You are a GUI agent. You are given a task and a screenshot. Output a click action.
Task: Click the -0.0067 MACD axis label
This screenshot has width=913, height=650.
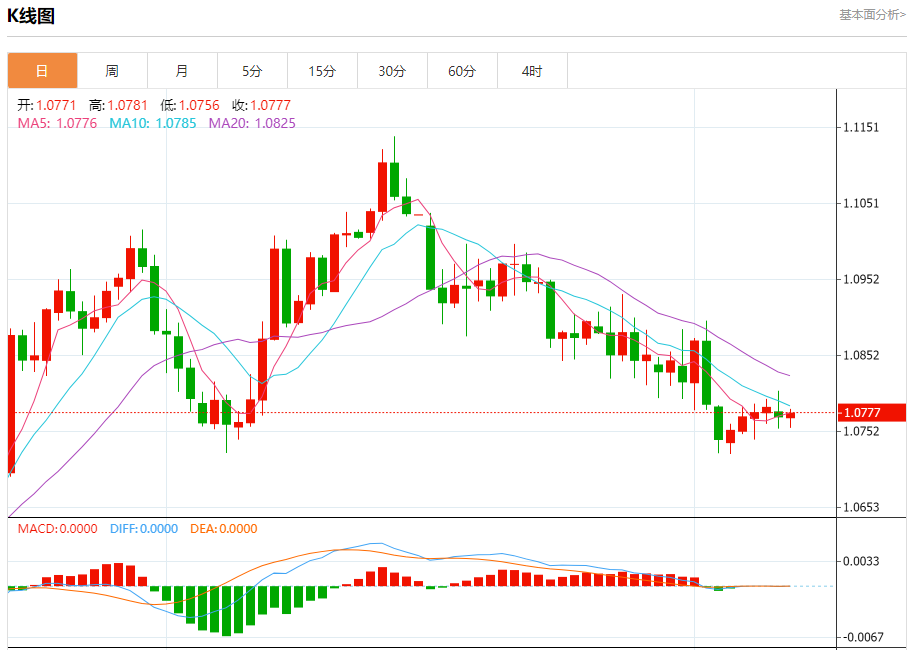coord(862,637)
